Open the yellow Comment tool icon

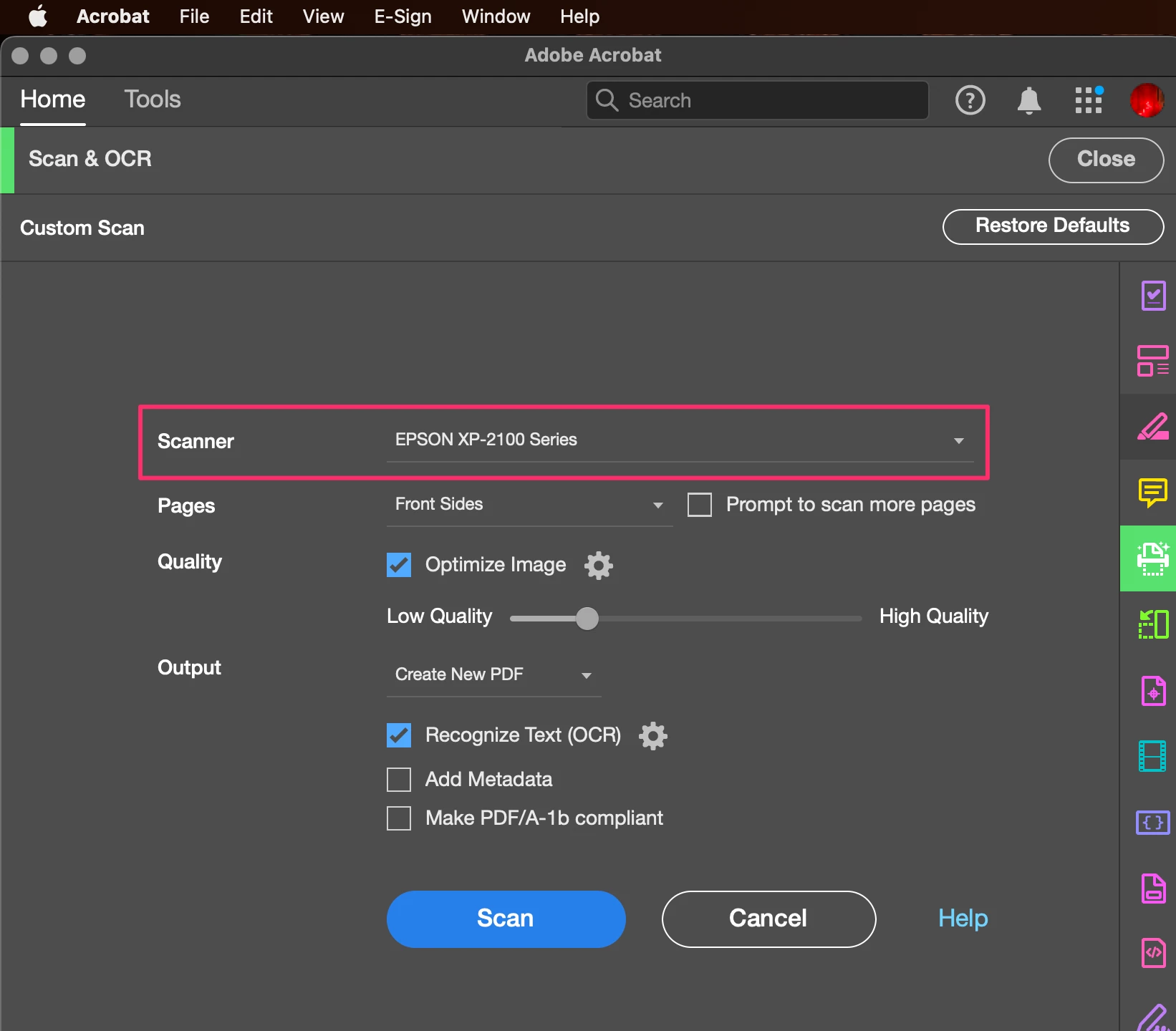coord(1153,493)
